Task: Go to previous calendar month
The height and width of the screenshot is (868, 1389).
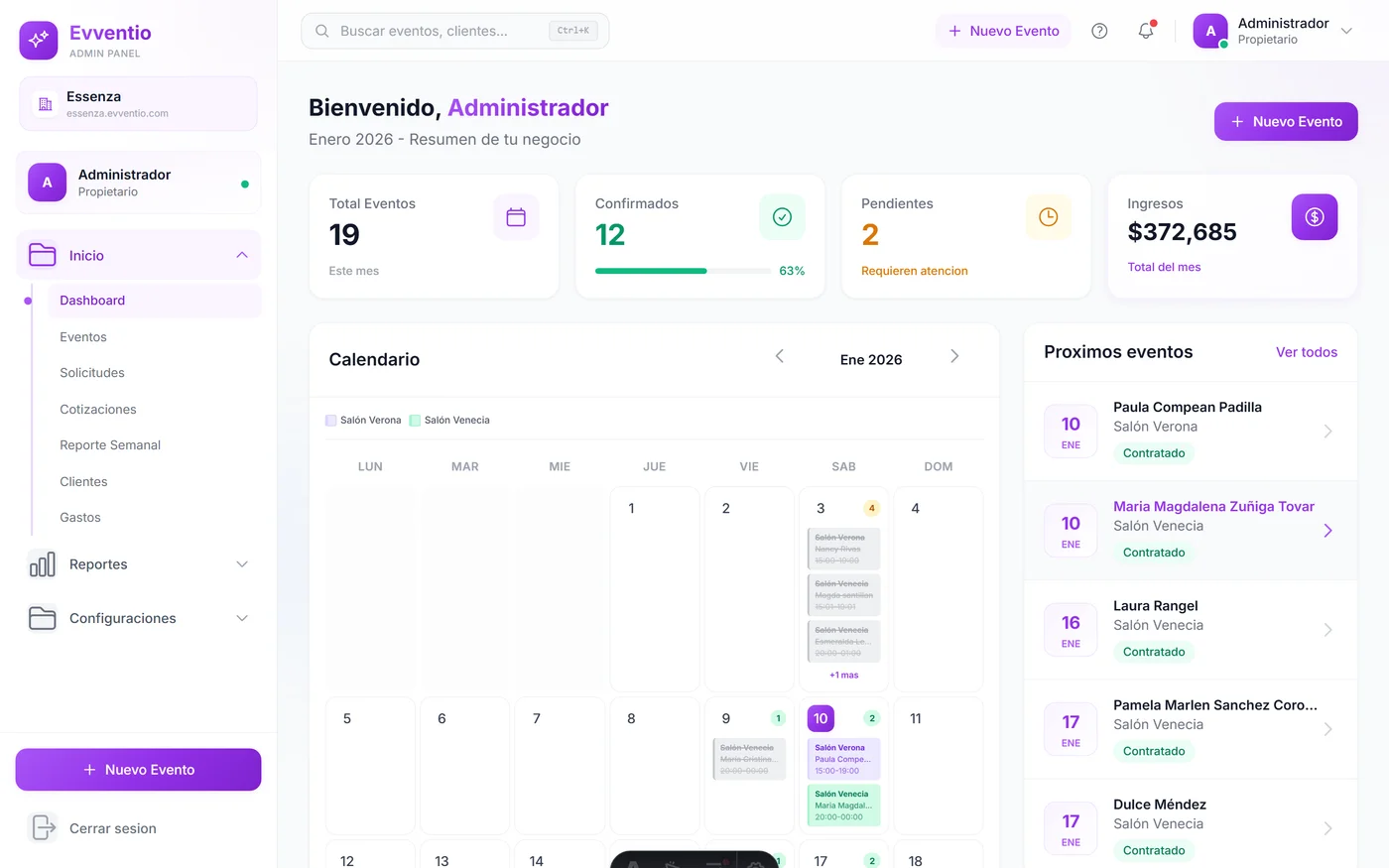Action: pyautogui.click(x=780, y=356)
